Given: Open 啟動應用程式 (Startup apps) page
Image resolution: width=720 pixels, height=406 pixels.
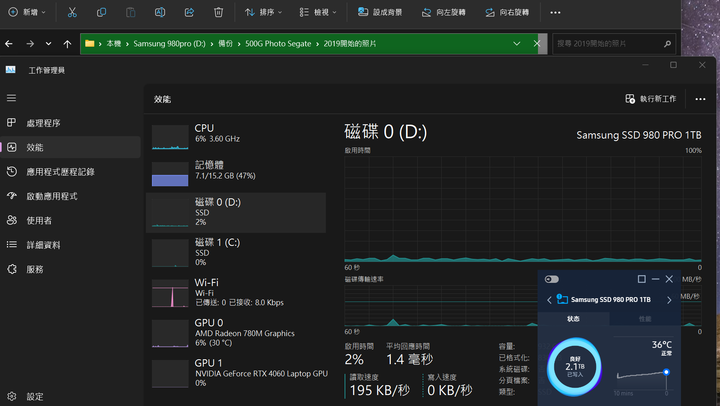Looking at the screenshot, I should pyautogui.click(x=70, y=196).
